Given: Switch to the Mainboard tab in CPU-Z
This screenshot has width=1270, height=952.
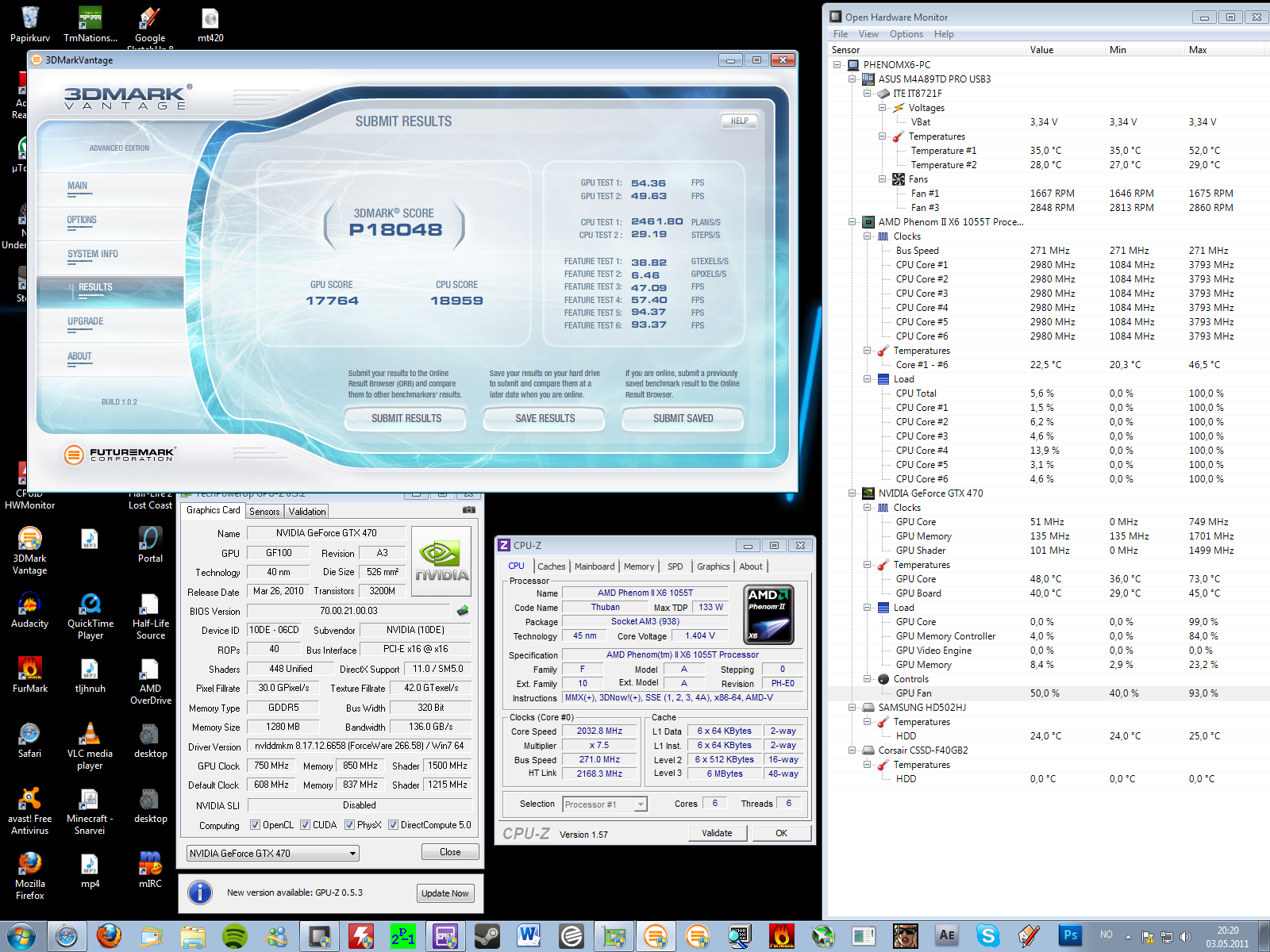Looking at the screenshot, I should (595, 566).
